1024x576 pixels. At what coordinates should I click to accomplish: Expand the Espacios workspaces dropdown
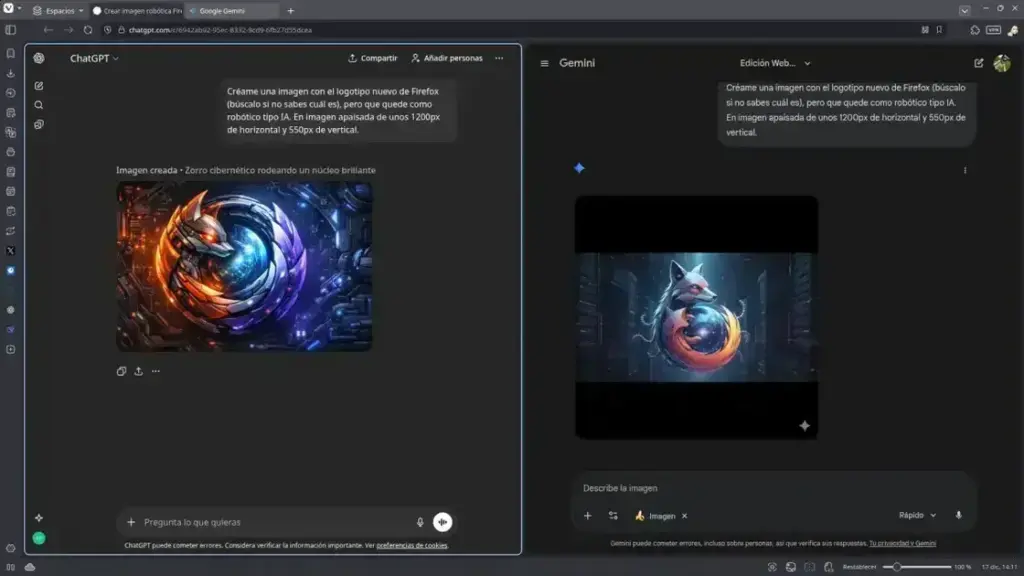coord(58,11)
